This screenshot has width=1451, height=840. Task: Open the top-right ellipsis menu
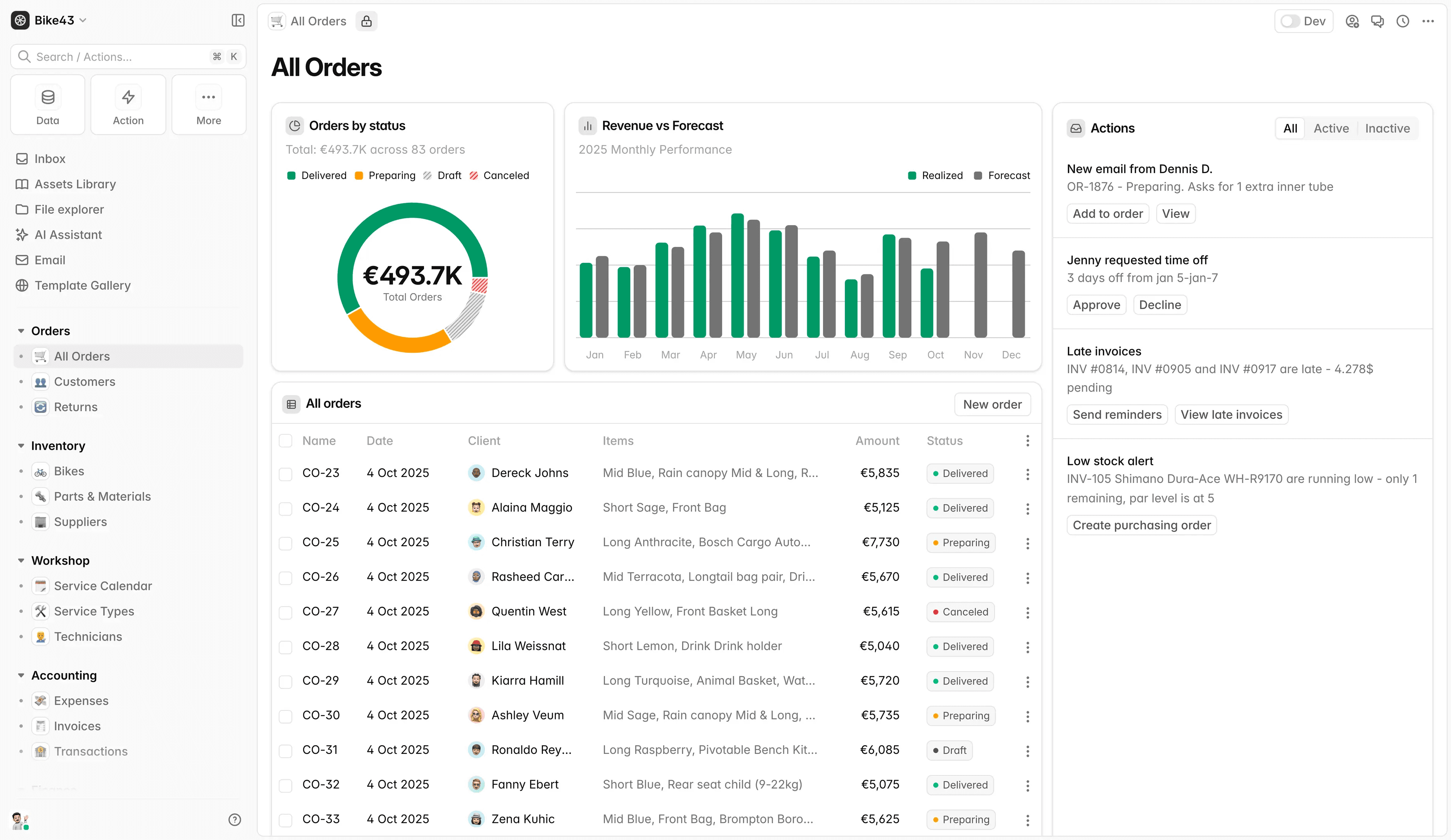point(1428,21)
